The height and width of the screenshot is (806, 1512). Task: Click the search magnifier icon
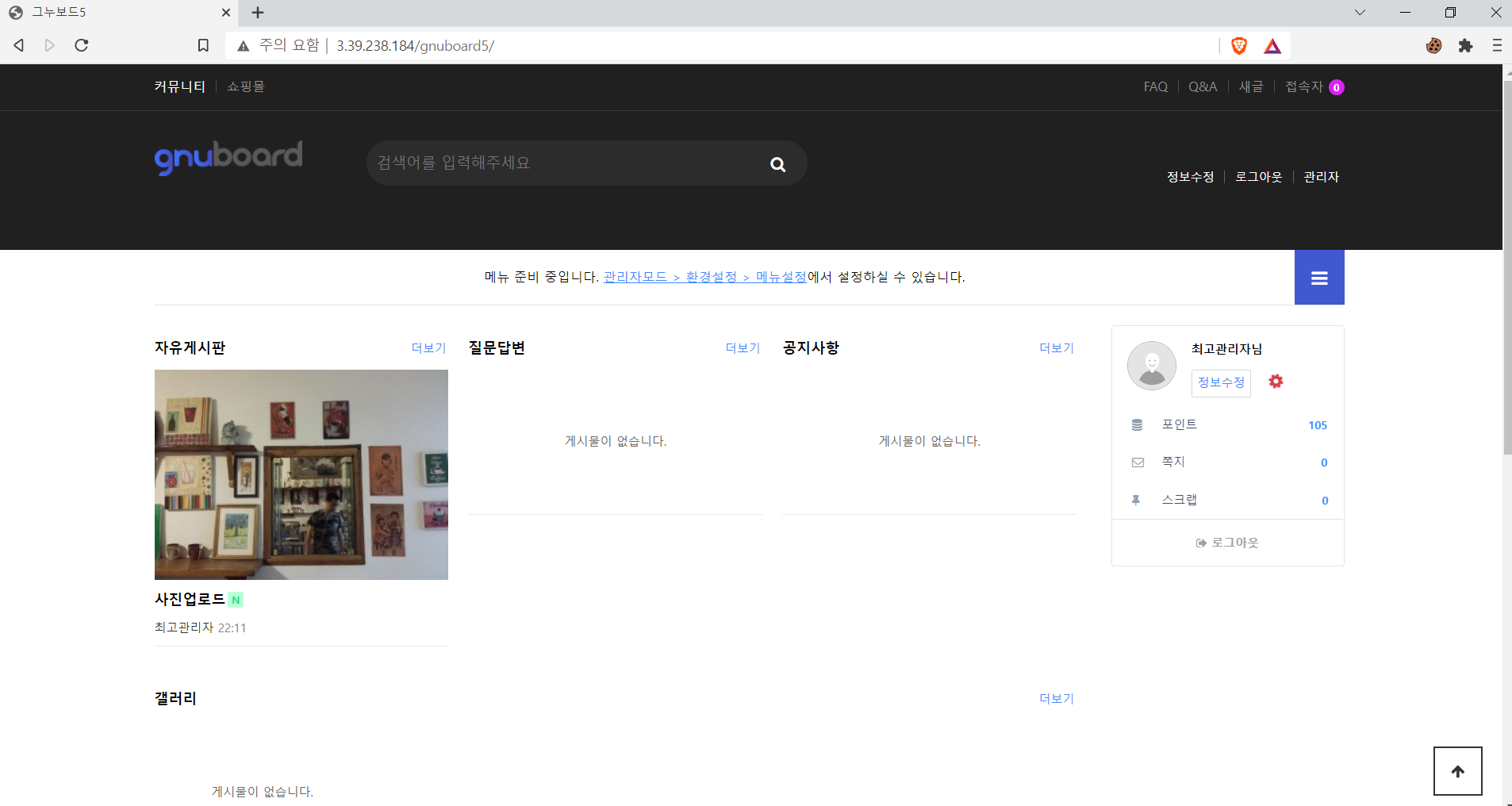click(777, 164)
